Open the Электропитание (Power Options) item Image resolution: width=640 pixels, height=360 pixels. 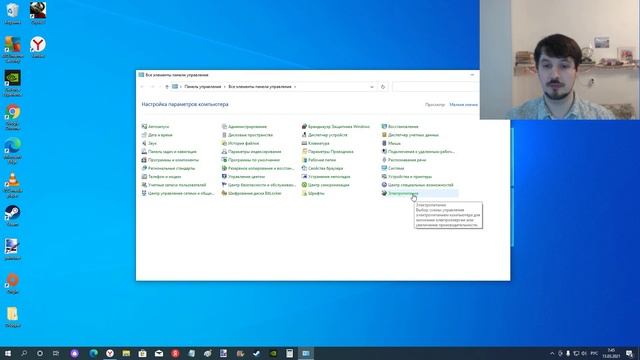point(403,193)
